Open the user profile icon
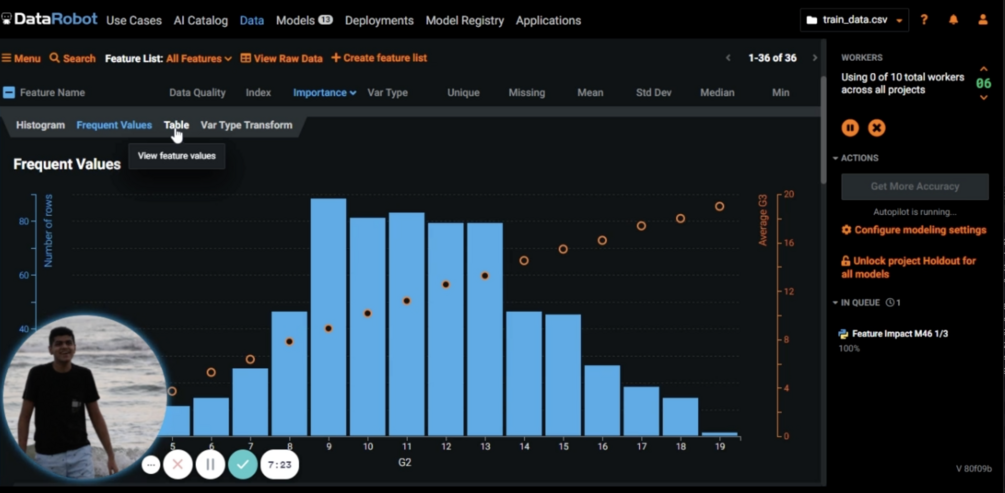The height and width of the screenshot is (493, 1005). coord(983,20)
